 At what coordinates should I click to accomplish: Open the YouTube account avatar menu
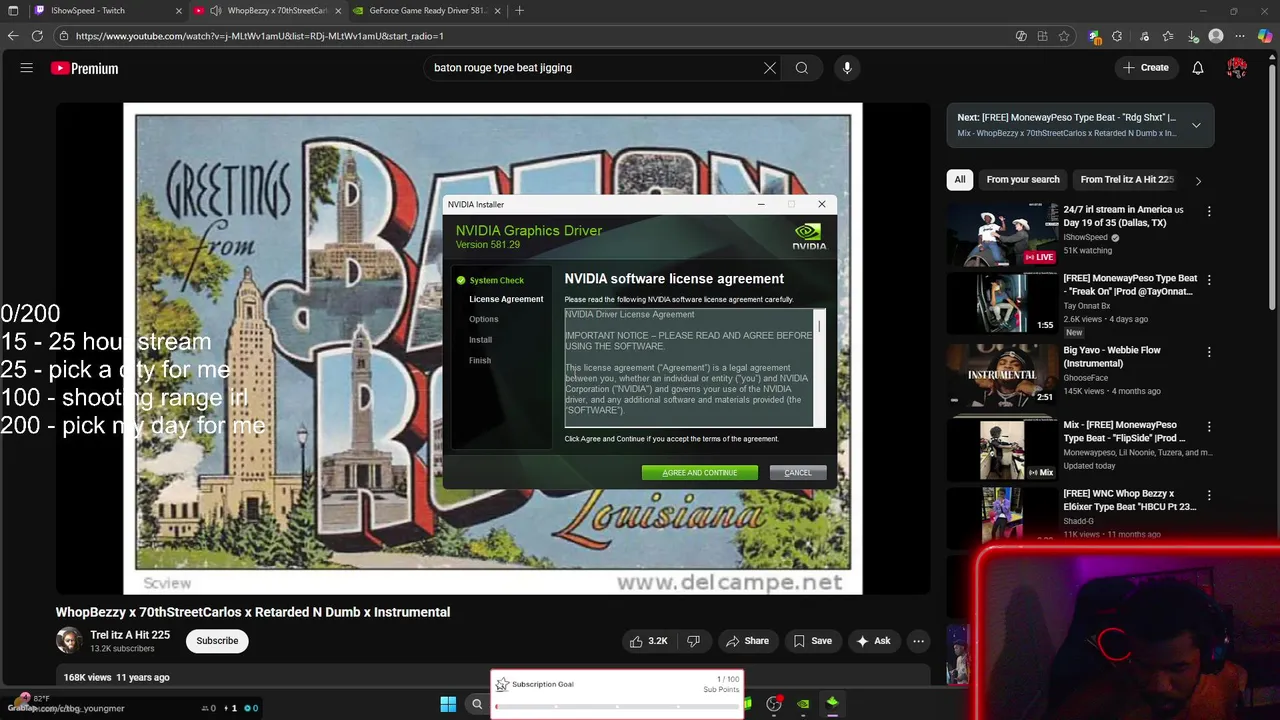click(x=1237, y=68)
